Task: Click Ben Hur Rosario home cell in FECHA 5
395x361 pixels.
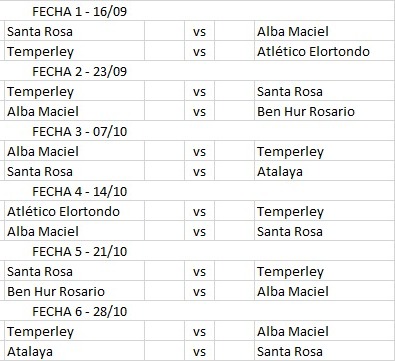Action: pos(75,291)
